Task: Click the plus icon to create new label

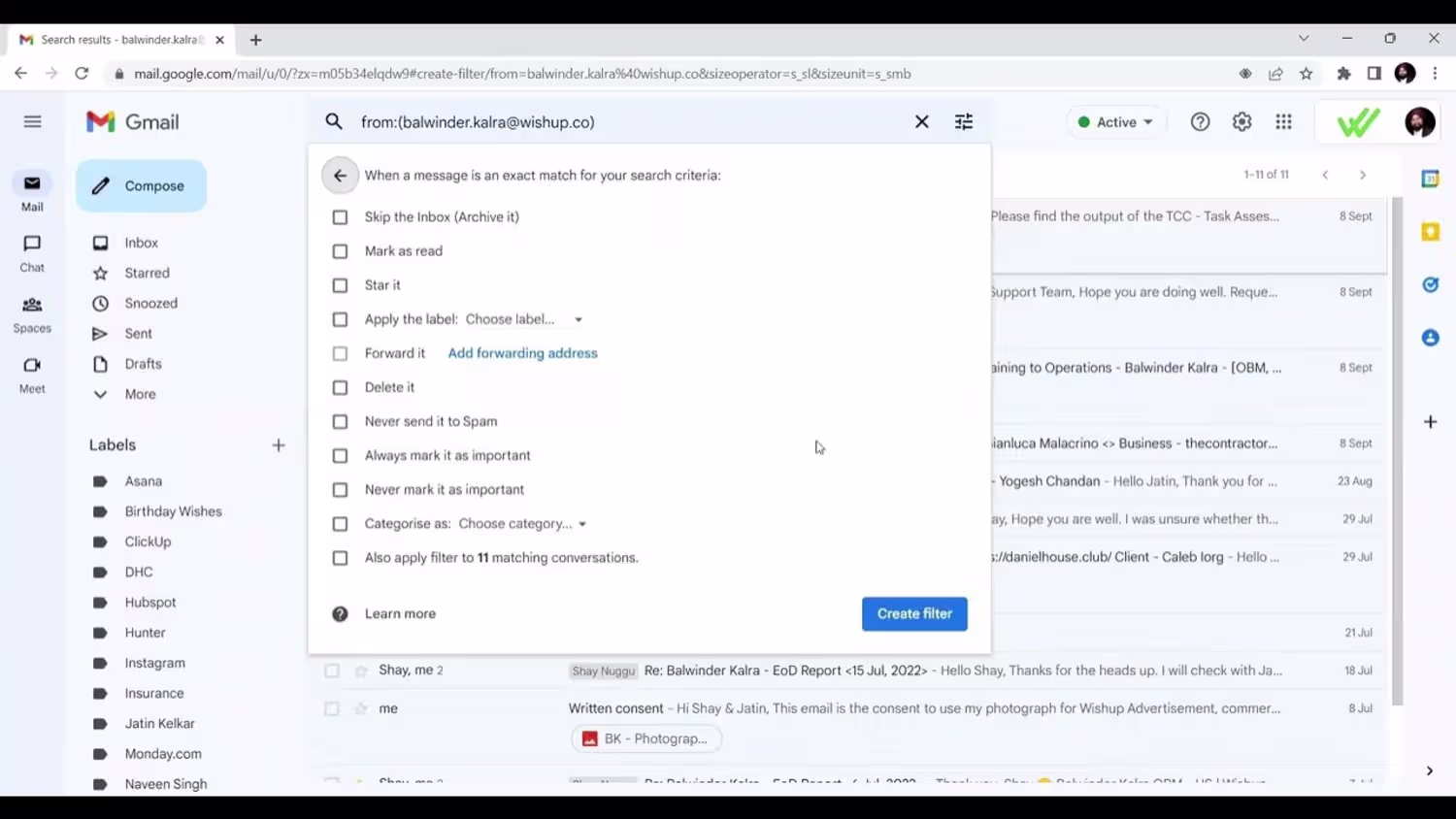Action: (279, 445)
